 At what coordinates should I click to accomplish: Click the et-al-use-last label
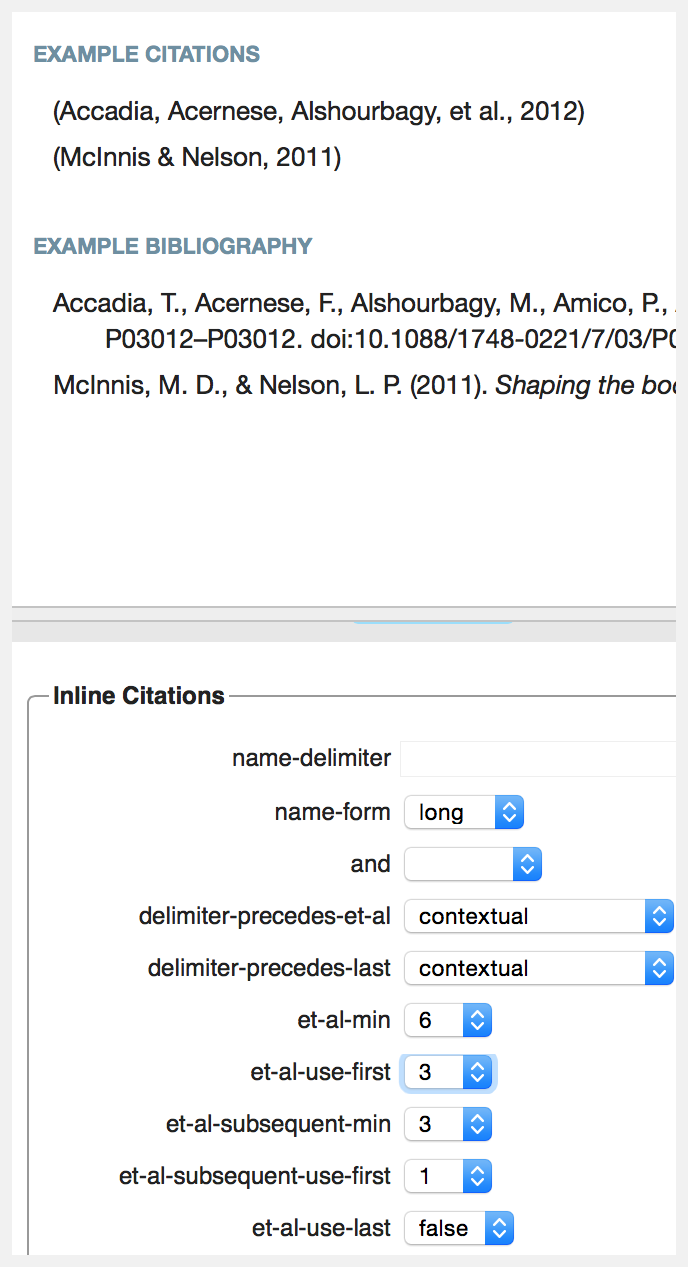coord(321,1228)
